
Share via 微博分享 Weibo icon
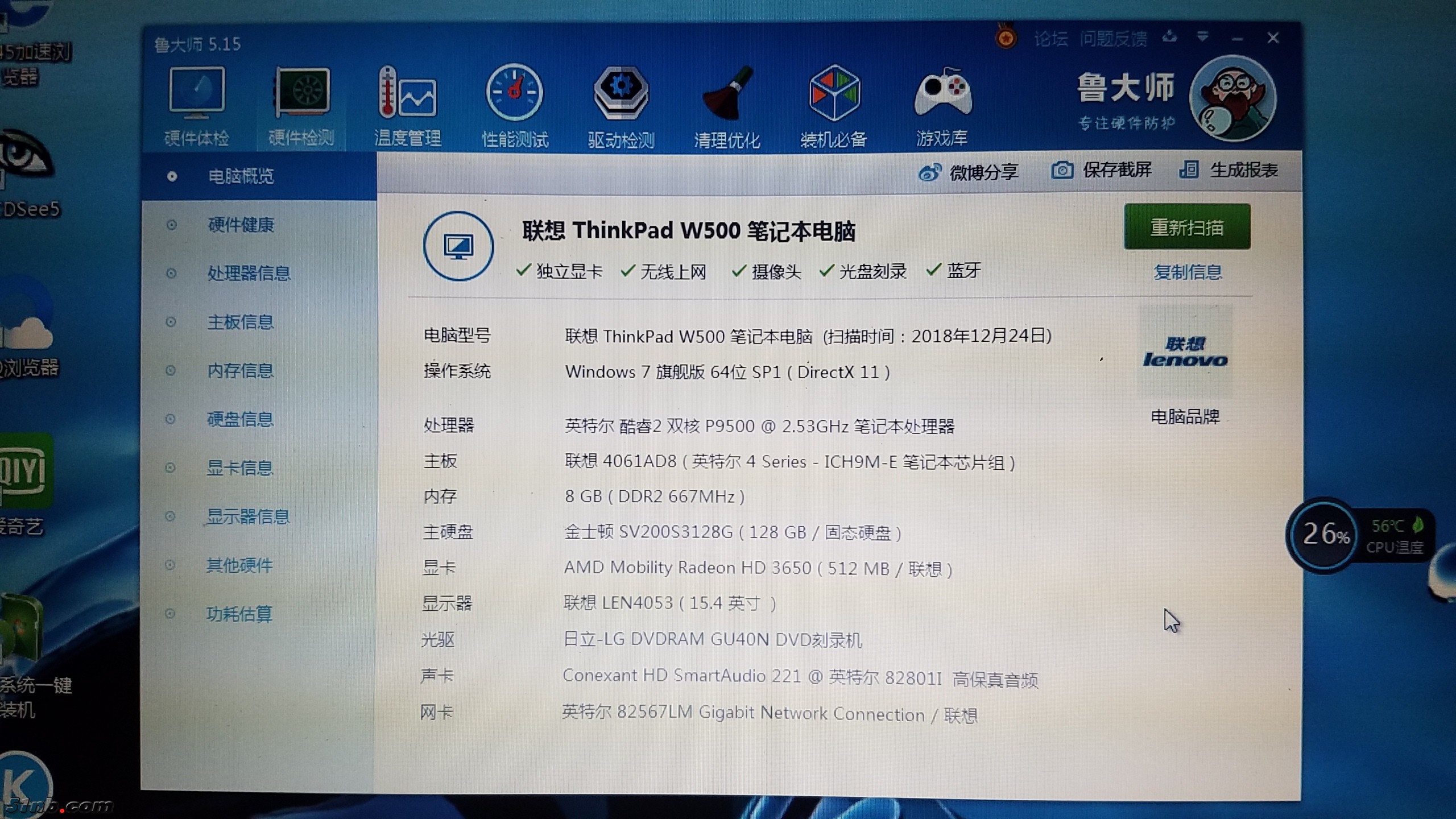point(930,172)
